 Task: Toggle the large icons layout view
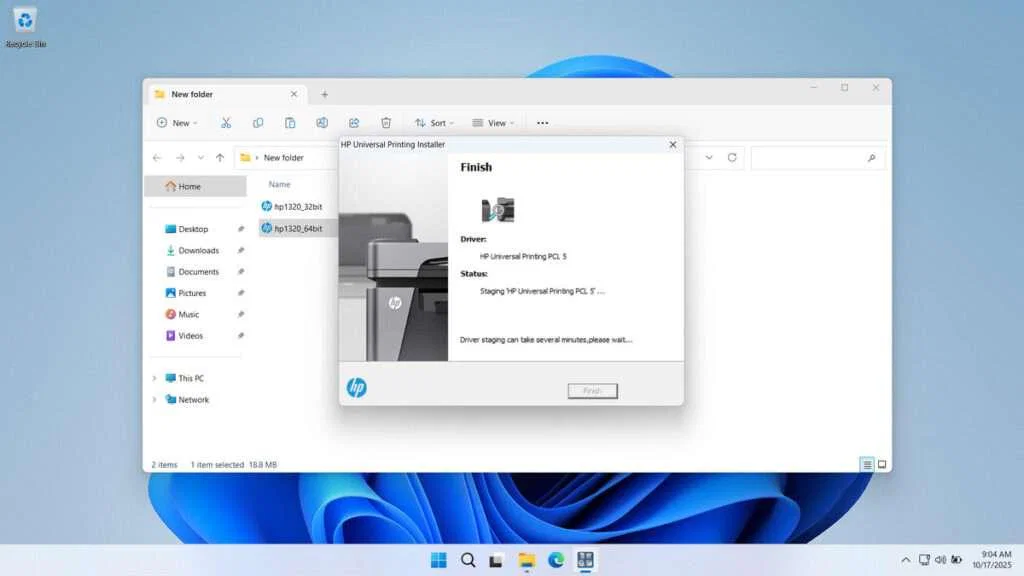[883, 464]
